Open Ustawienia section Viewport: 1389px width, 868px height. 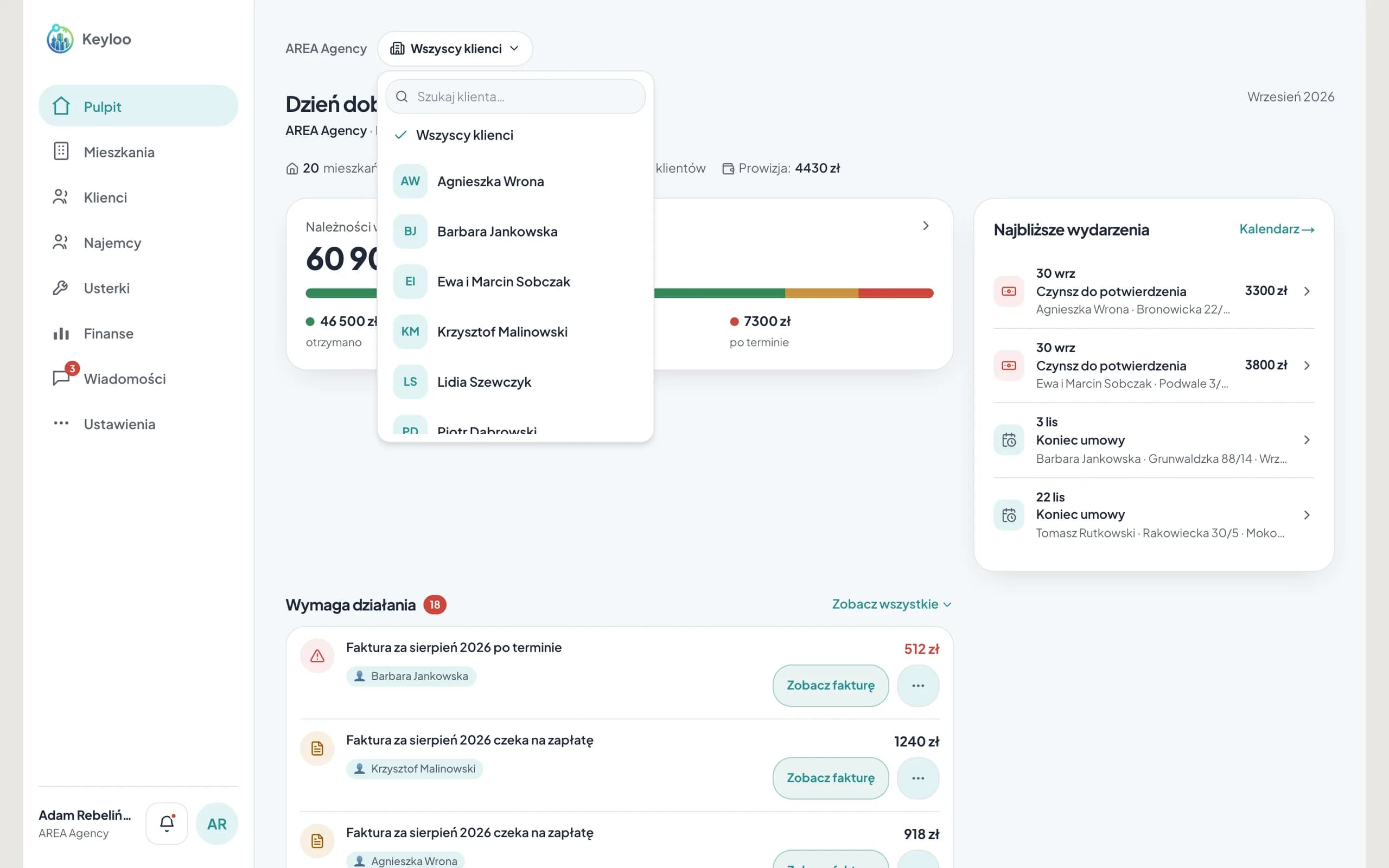point(138,424)
